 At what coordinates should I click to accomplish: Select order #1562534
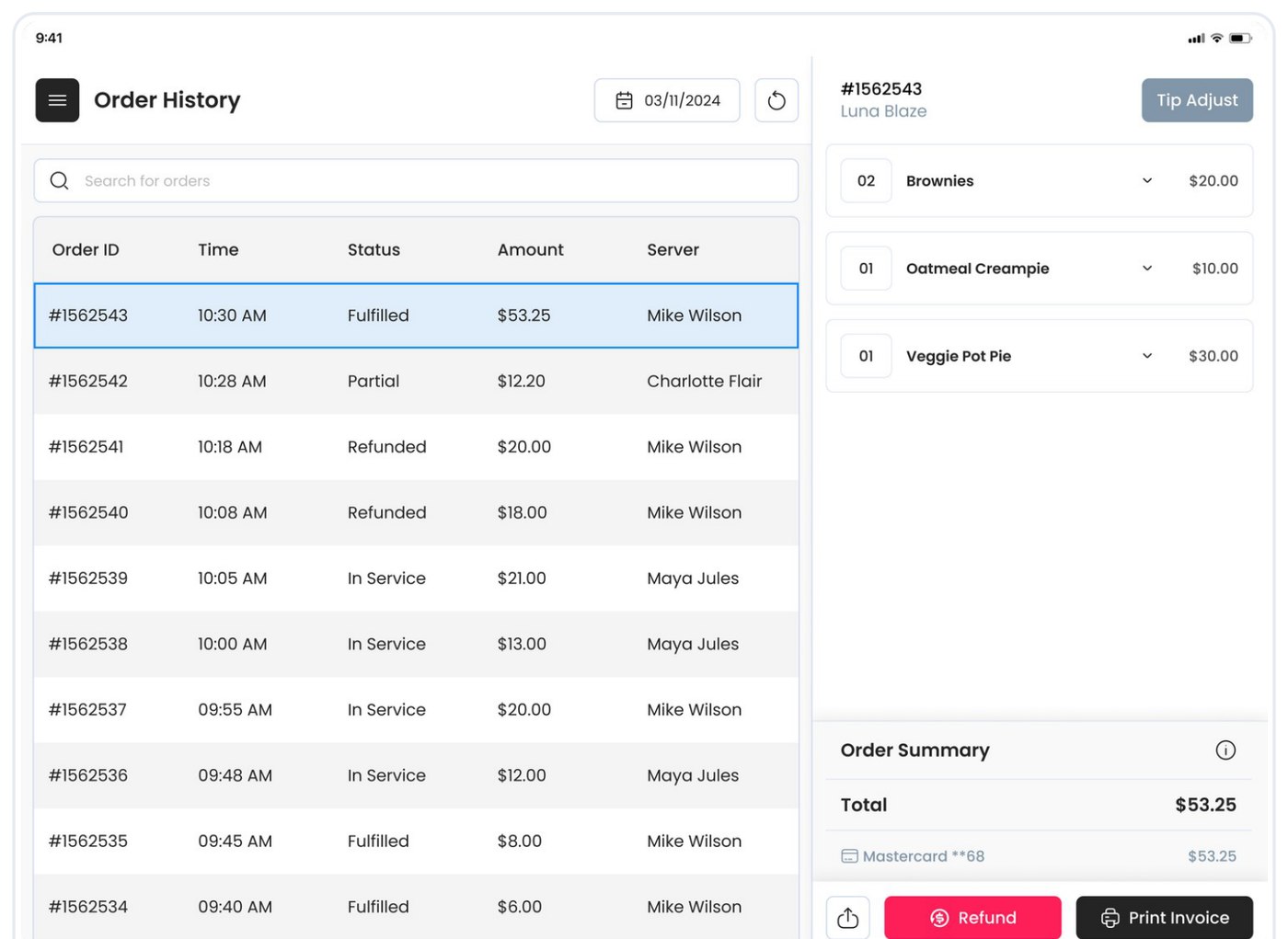(x=416, y=907)
